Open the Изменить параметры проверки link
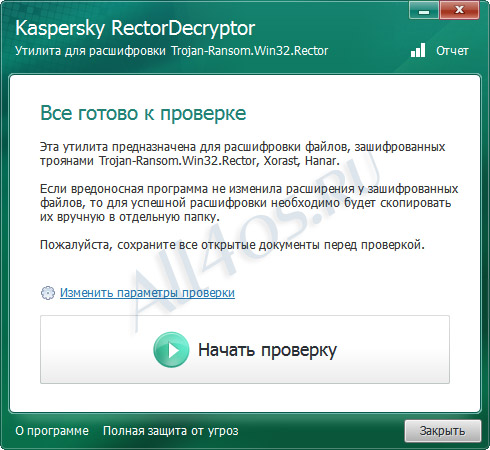This screenshot has width=490, height=450. tap(147, 293)
